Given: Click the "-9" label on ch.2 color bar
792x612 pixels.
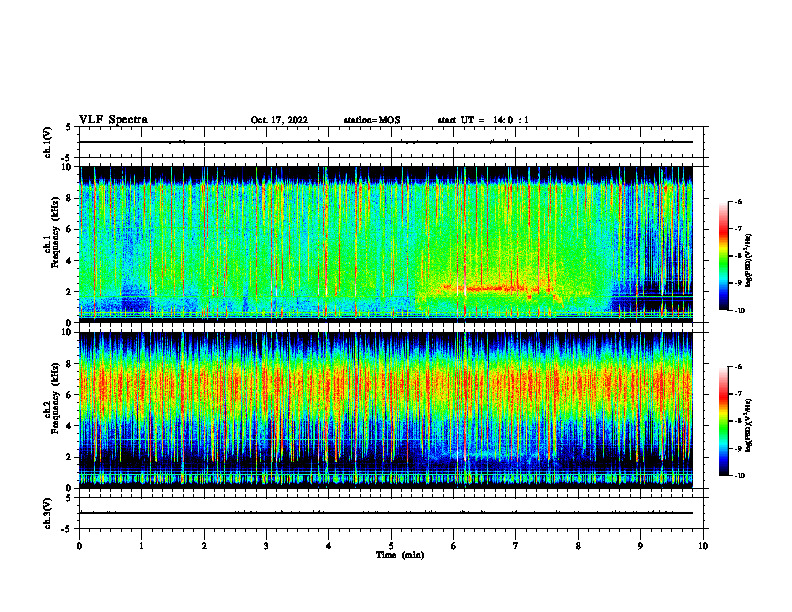Looking at the screenshot, I should [738, 448].
